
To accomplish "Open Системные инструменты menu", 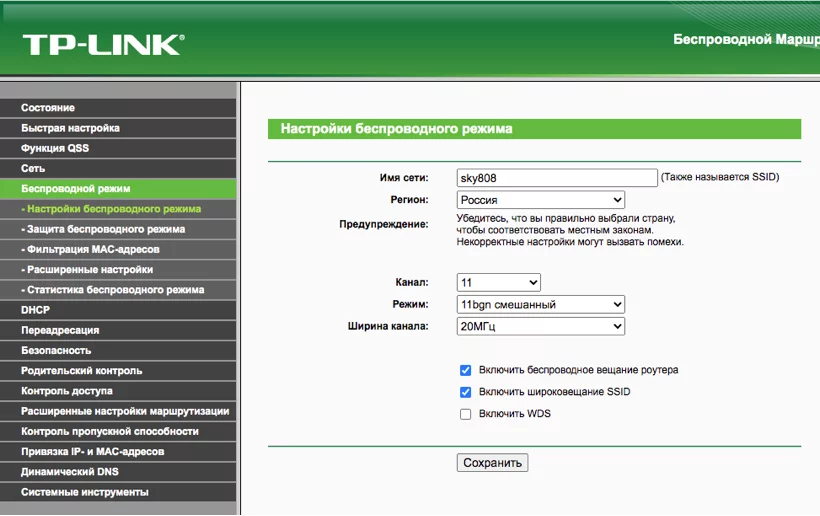I will (x=118, y=492).
